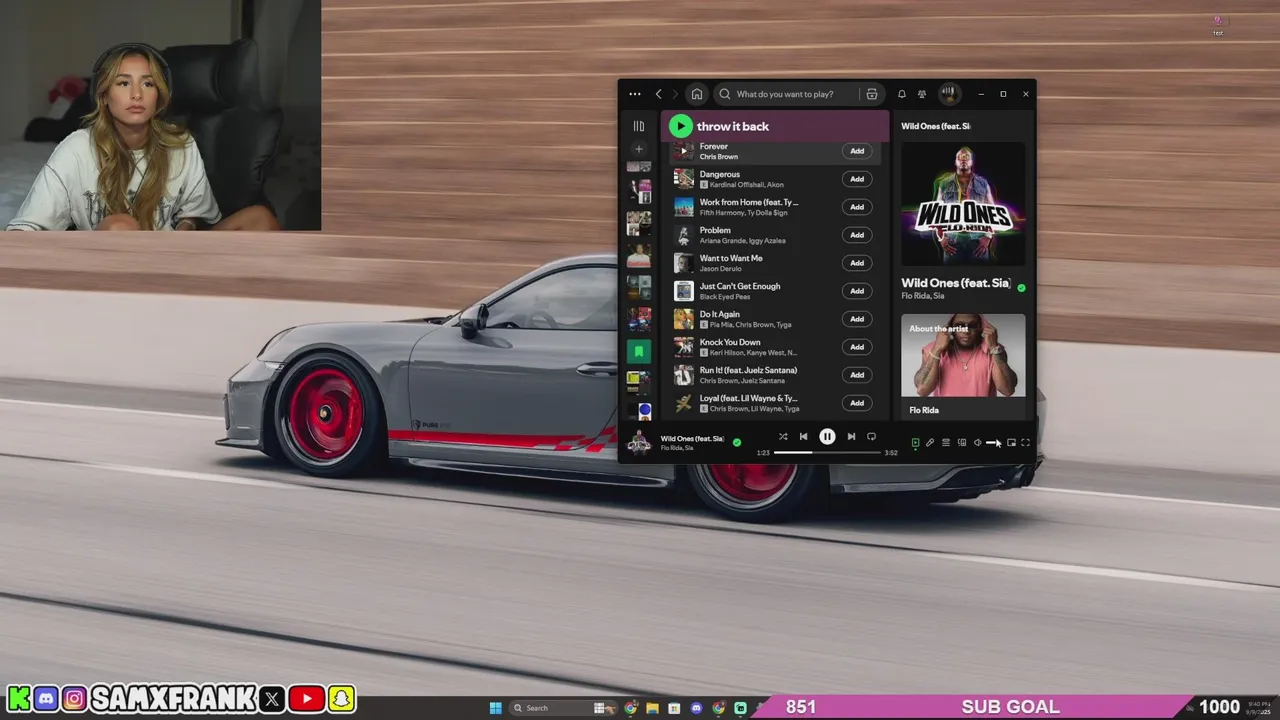
Task: Add Want to Want Me
Action: 857,263
